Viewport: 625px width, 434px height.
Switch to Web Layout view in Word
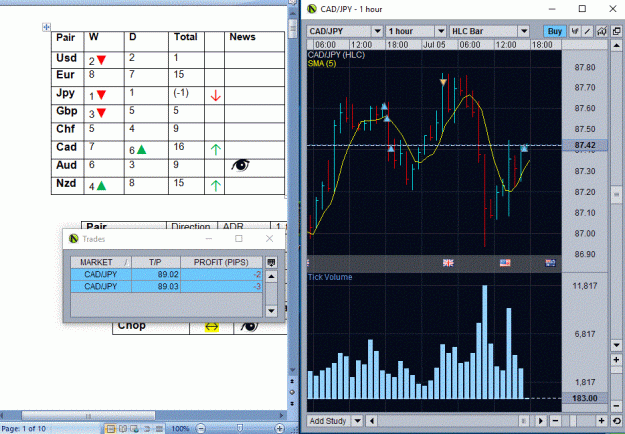135,429
